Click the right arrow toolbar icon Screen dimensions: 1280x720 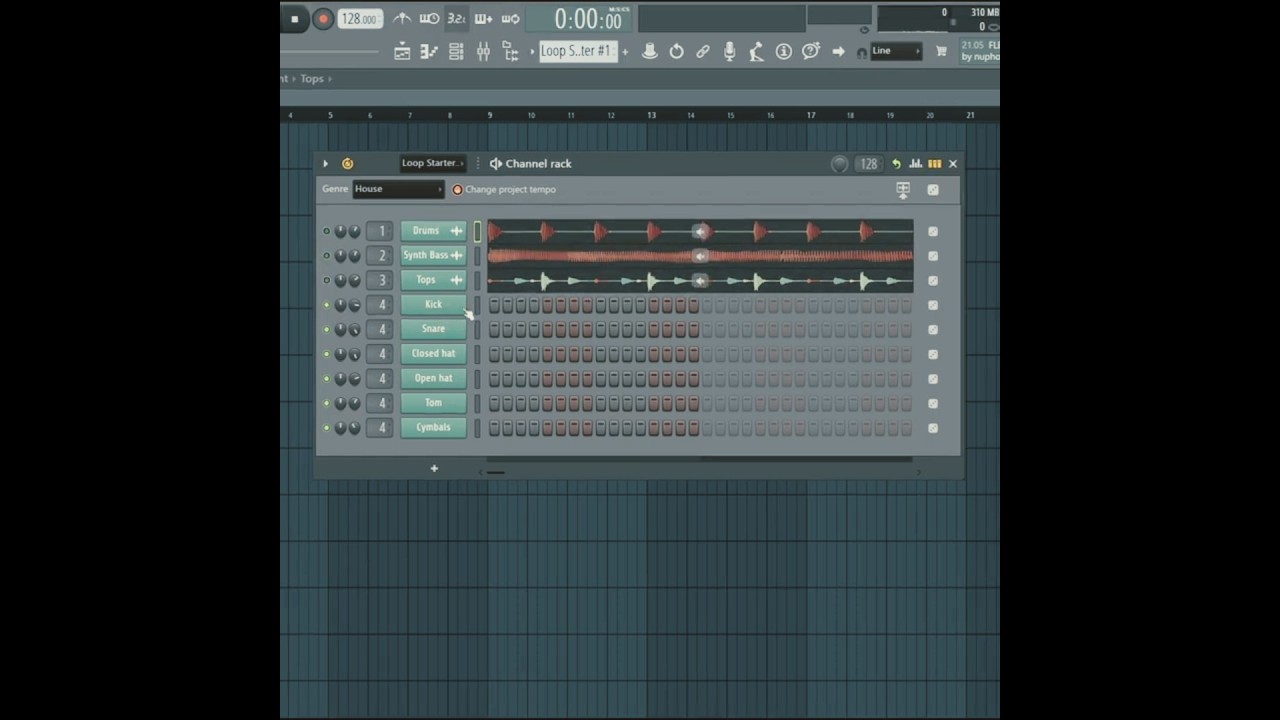point(838,52)
